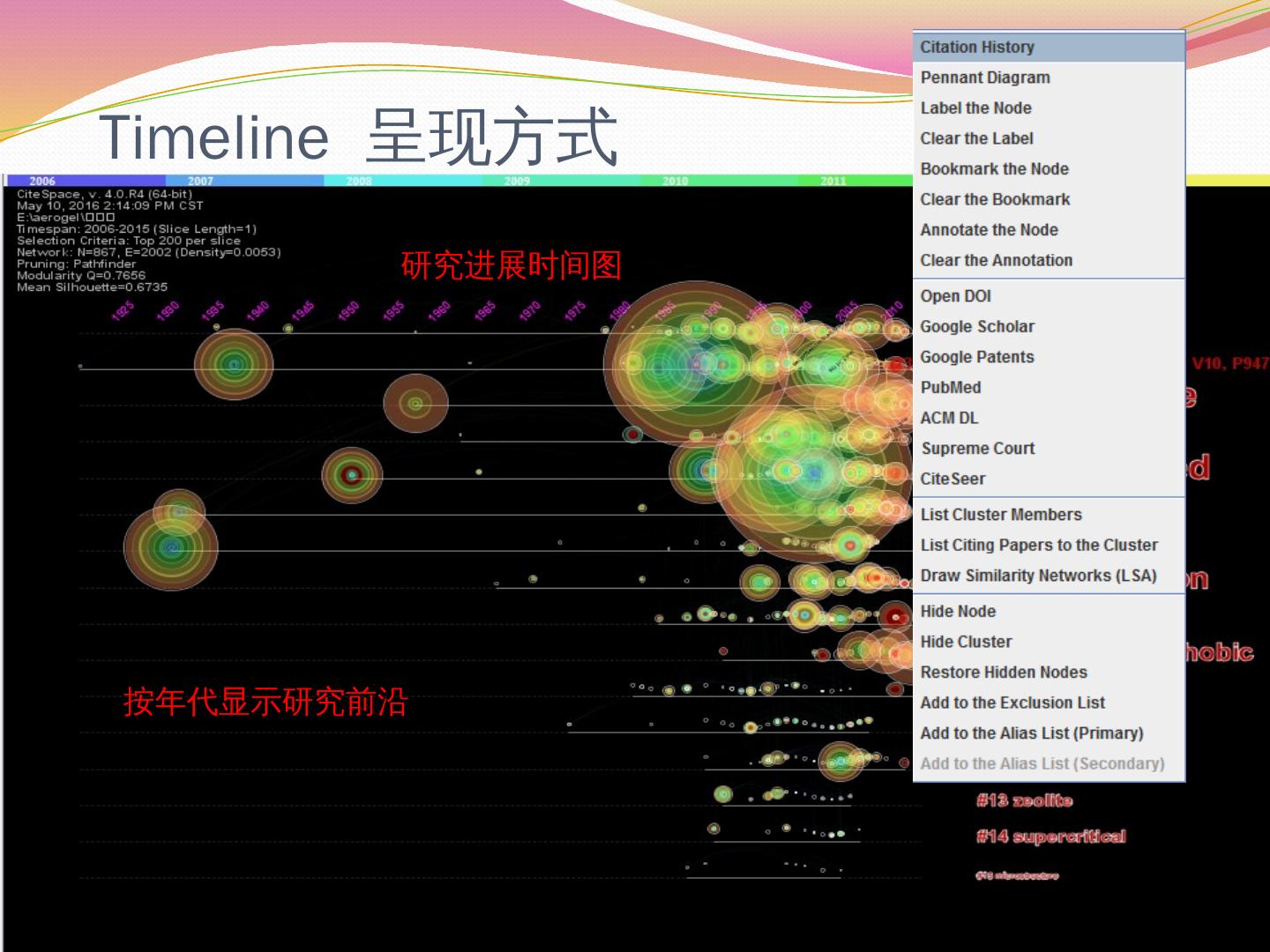This screenshot has height=952, width=1270.
Task: Open Citation History from context menu
Action: tap(977, 48)
